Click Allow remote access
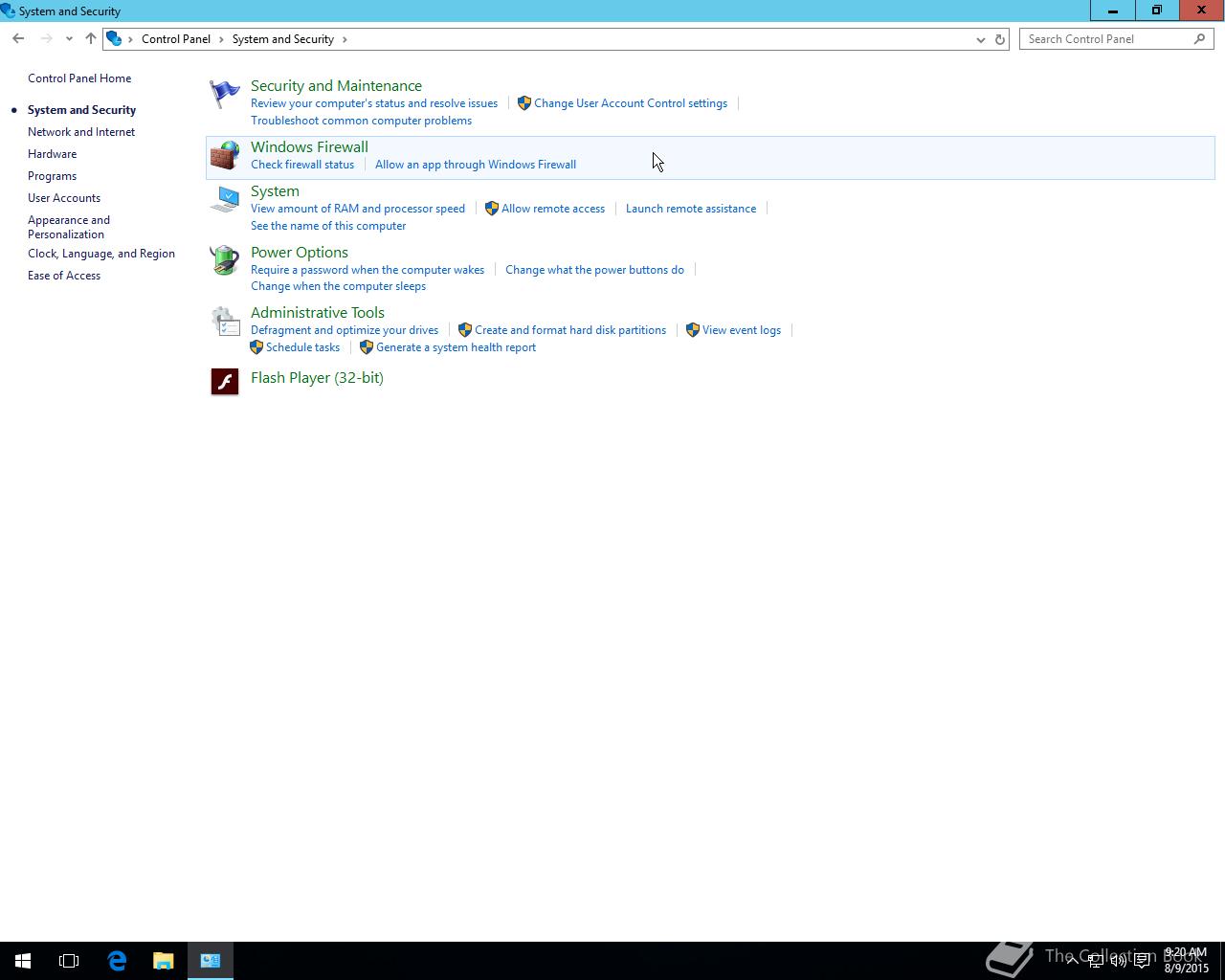 tap(553, 209)
